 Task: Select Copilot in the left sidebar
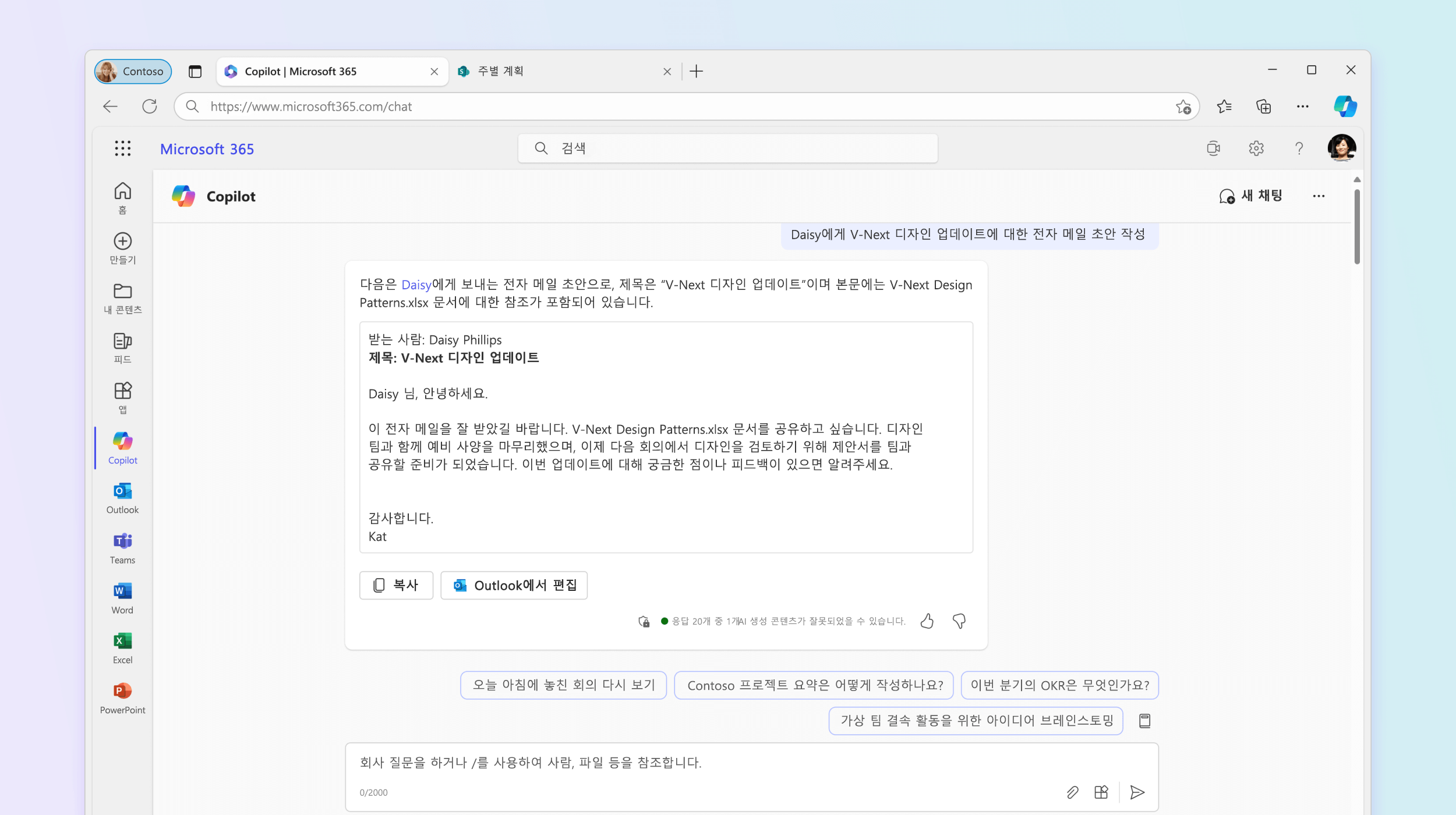[122, 448]
